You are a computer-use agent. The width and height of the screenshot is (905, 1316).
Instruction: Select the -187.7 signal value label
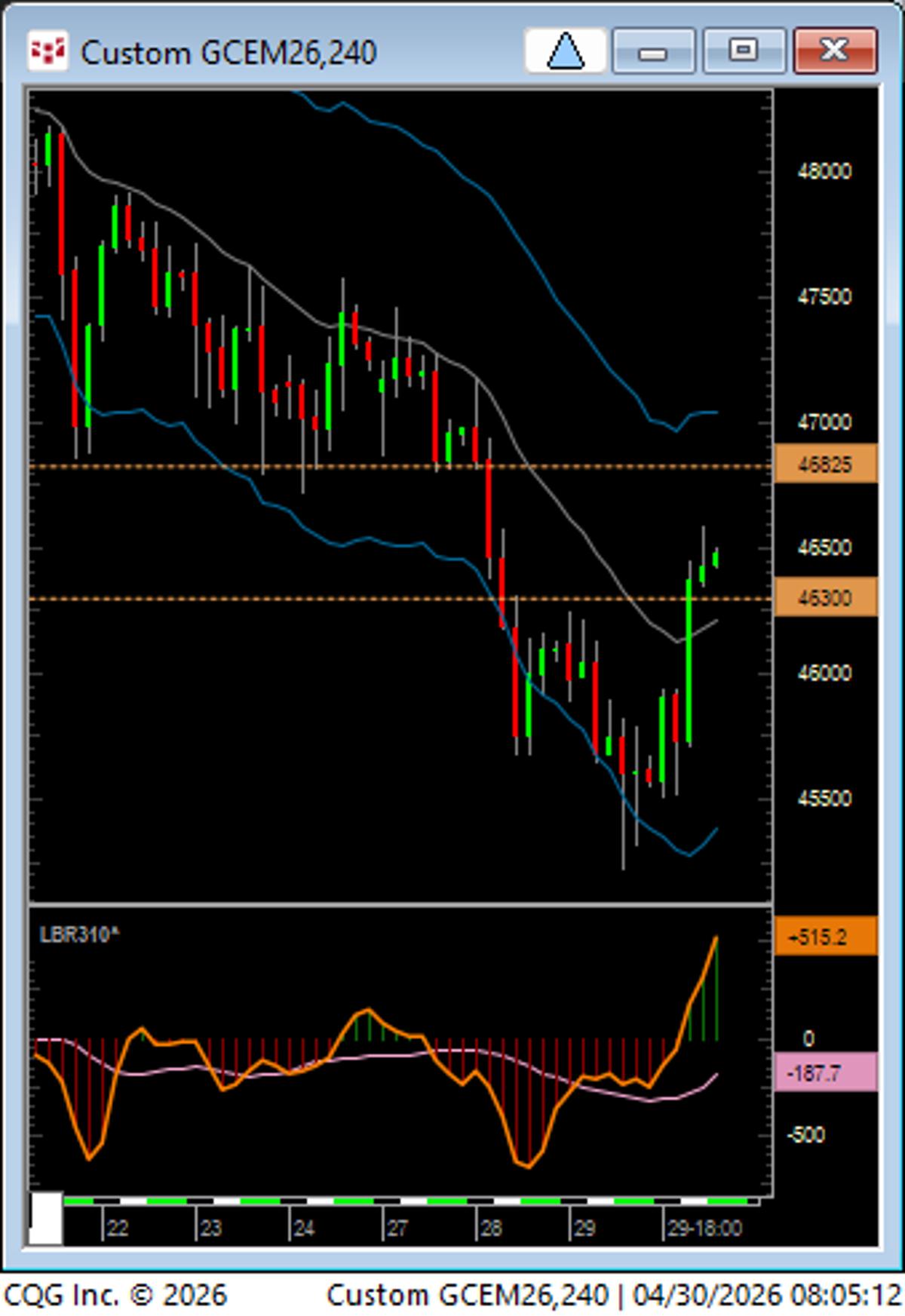coord(826,1072)
